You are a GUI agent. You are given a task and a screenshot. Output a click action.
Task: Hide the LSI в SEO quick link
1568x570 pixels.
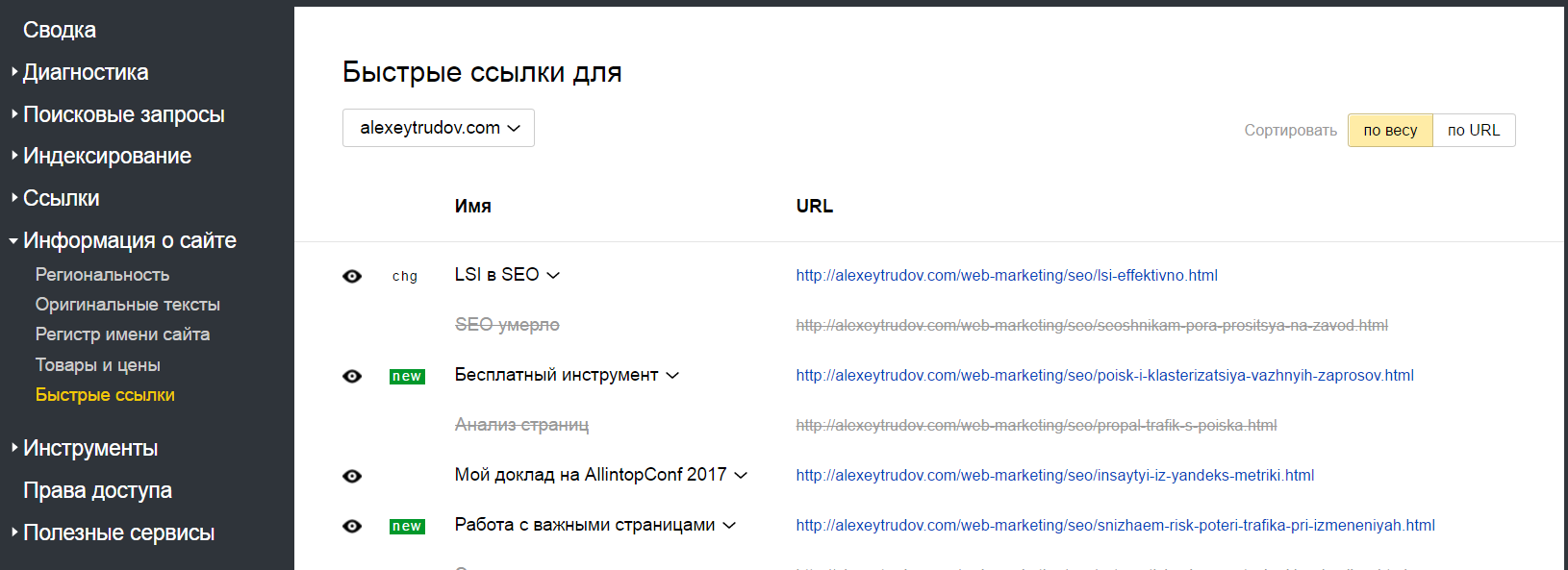tap(352, 277)
